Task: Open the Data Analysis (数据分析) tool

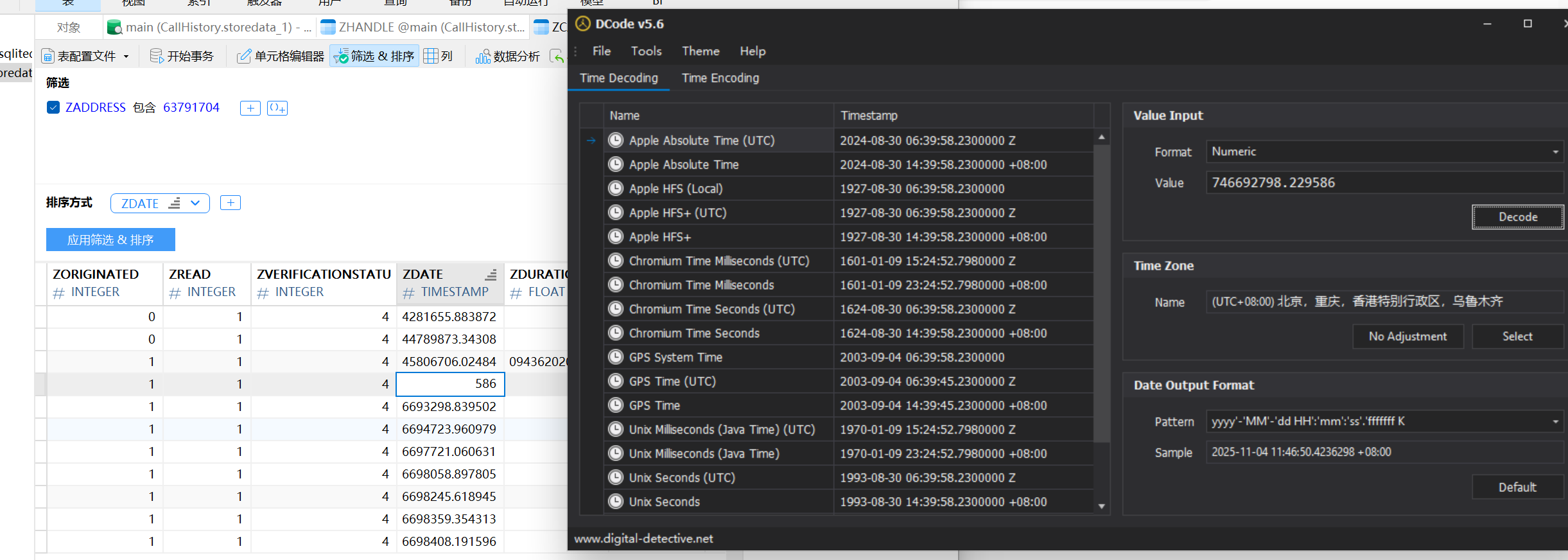Action: pos(483,57)
